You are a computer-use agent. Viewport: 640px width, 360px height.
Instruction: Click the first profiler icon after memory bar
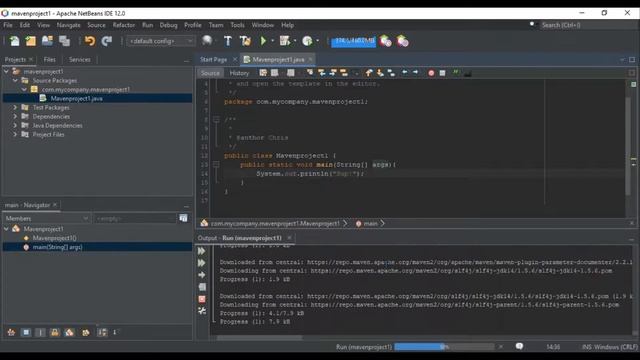coord(385,41)
